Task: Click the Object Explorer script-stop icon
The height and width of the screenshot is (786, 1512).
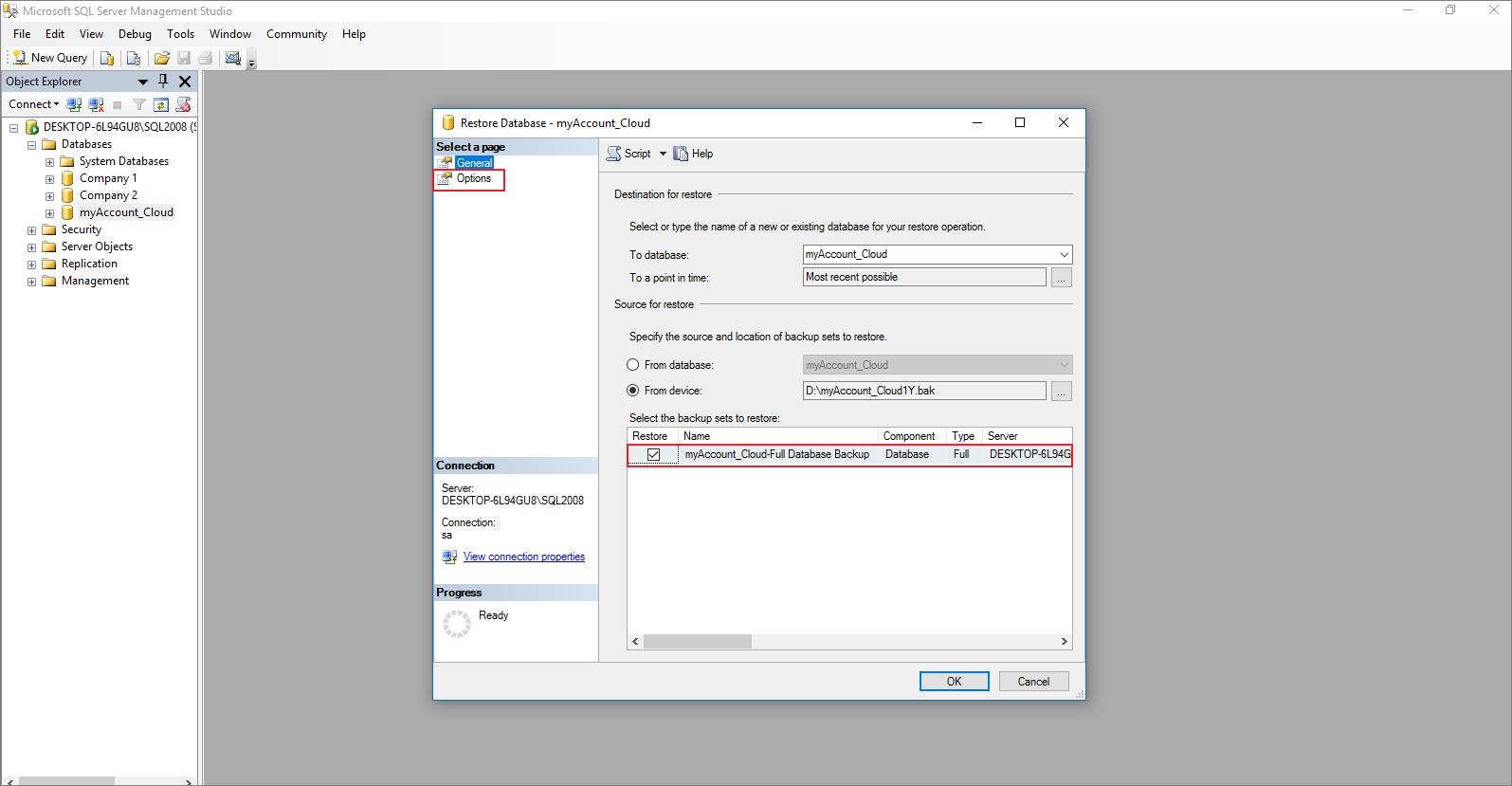Action: [184, 104]
